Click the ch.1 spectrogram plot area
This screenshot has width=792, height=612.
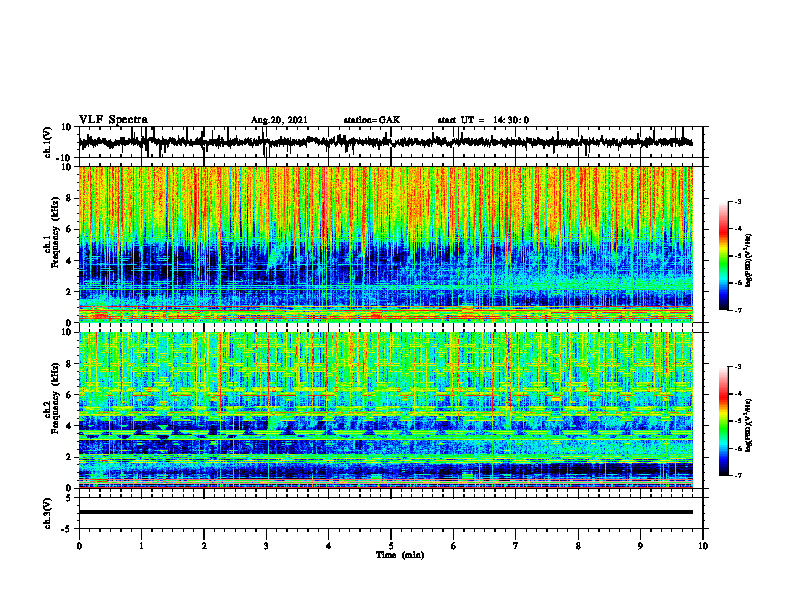[385, 244]
